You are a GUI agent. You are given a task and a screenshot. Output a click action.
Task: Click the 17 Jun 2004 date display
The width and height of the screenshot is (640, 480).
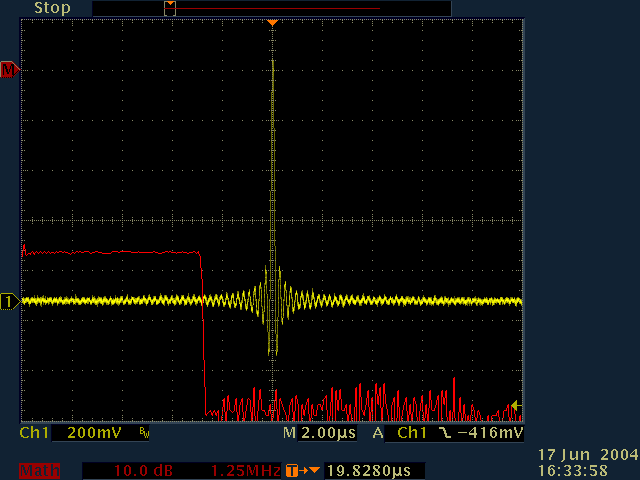coord(583,455)
